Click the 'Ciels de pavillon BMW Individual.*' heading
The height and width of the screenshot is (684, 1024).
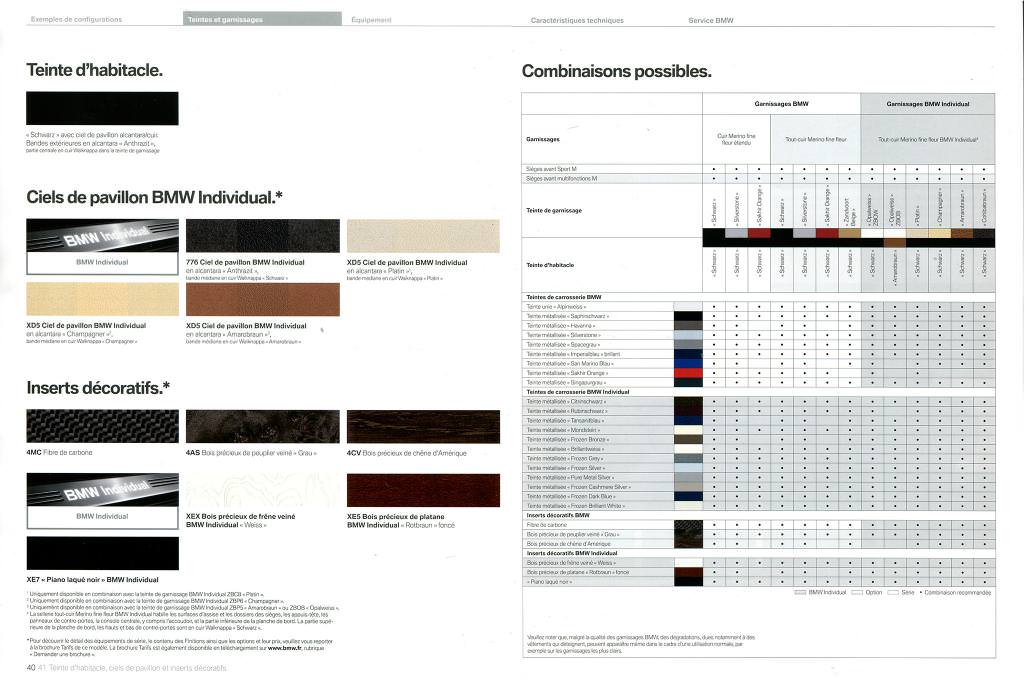tap(154, 197)
